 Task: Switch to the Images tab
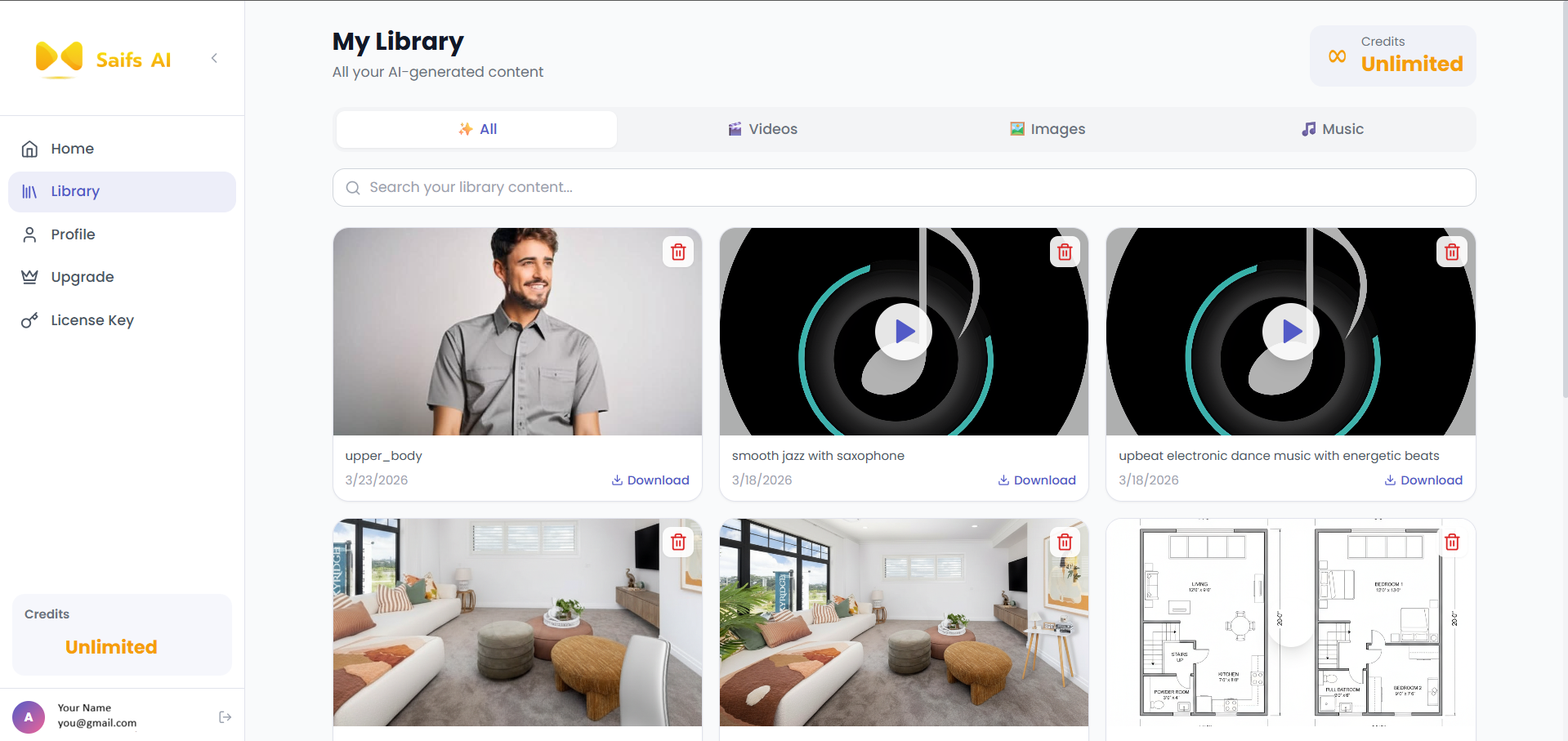point(1047,129)
